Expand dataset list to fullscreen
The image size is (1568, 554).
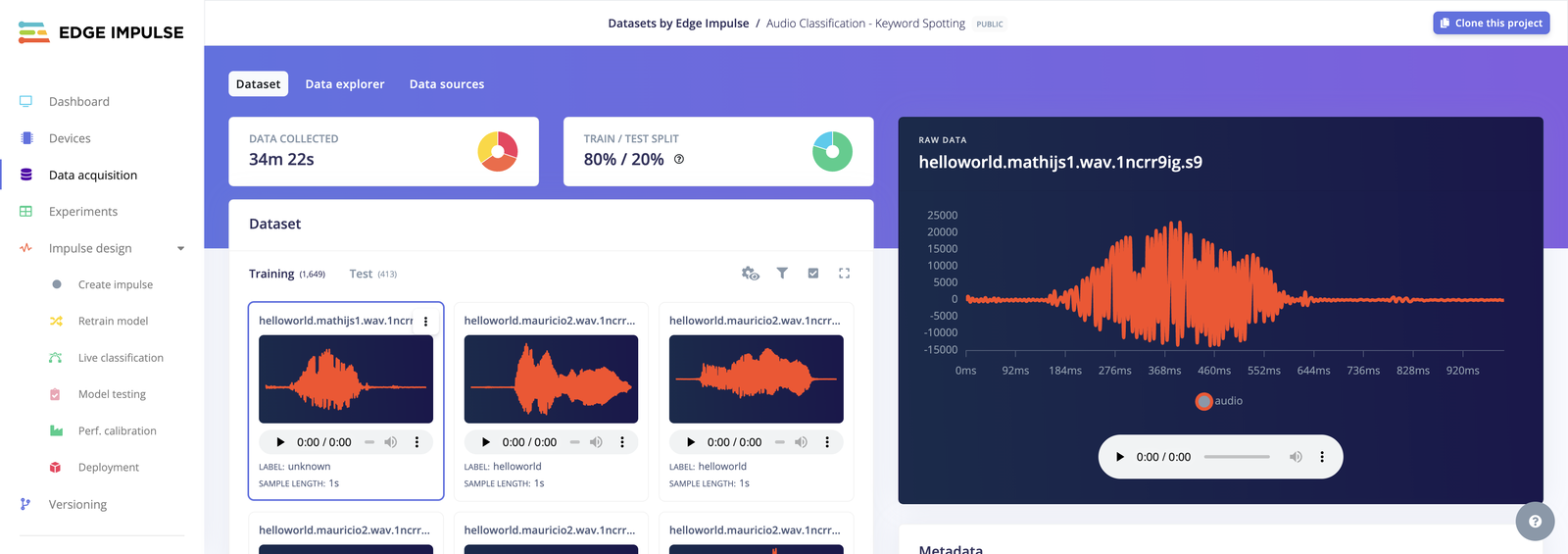click(x=844, y=274)
